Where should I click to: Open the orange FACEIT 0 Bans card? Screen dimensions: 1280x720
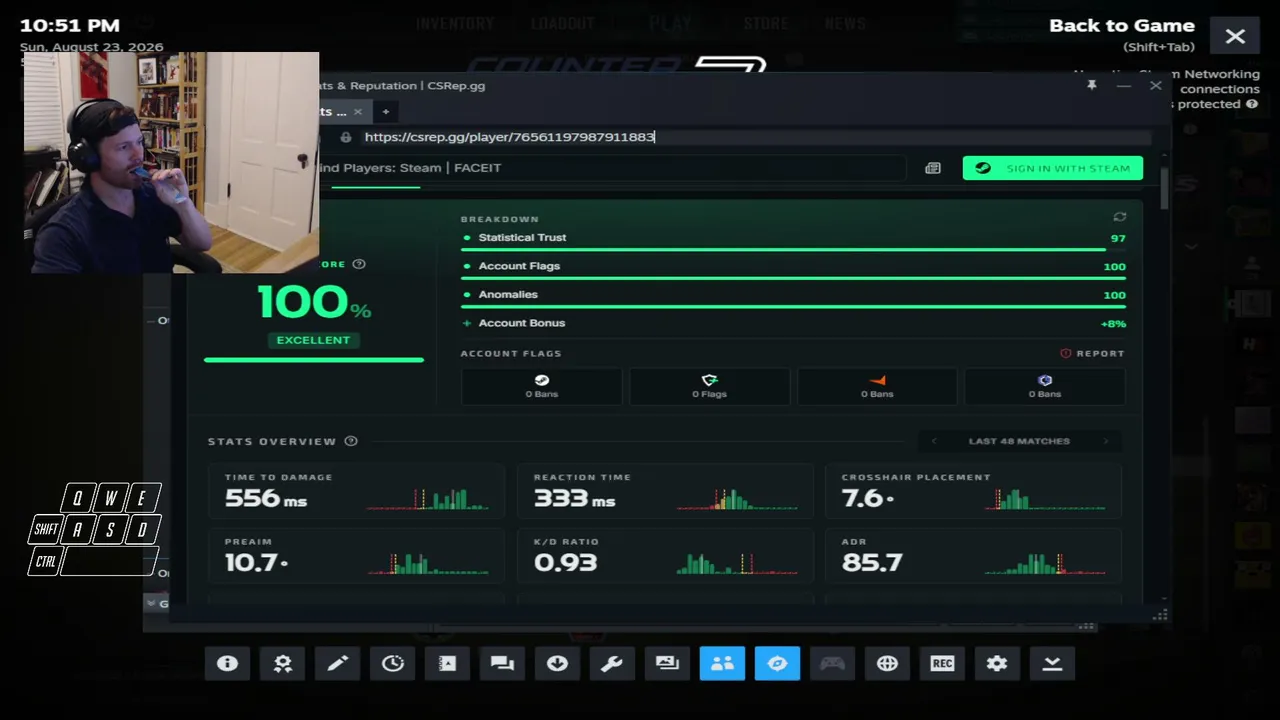click(x=877, y=386)
